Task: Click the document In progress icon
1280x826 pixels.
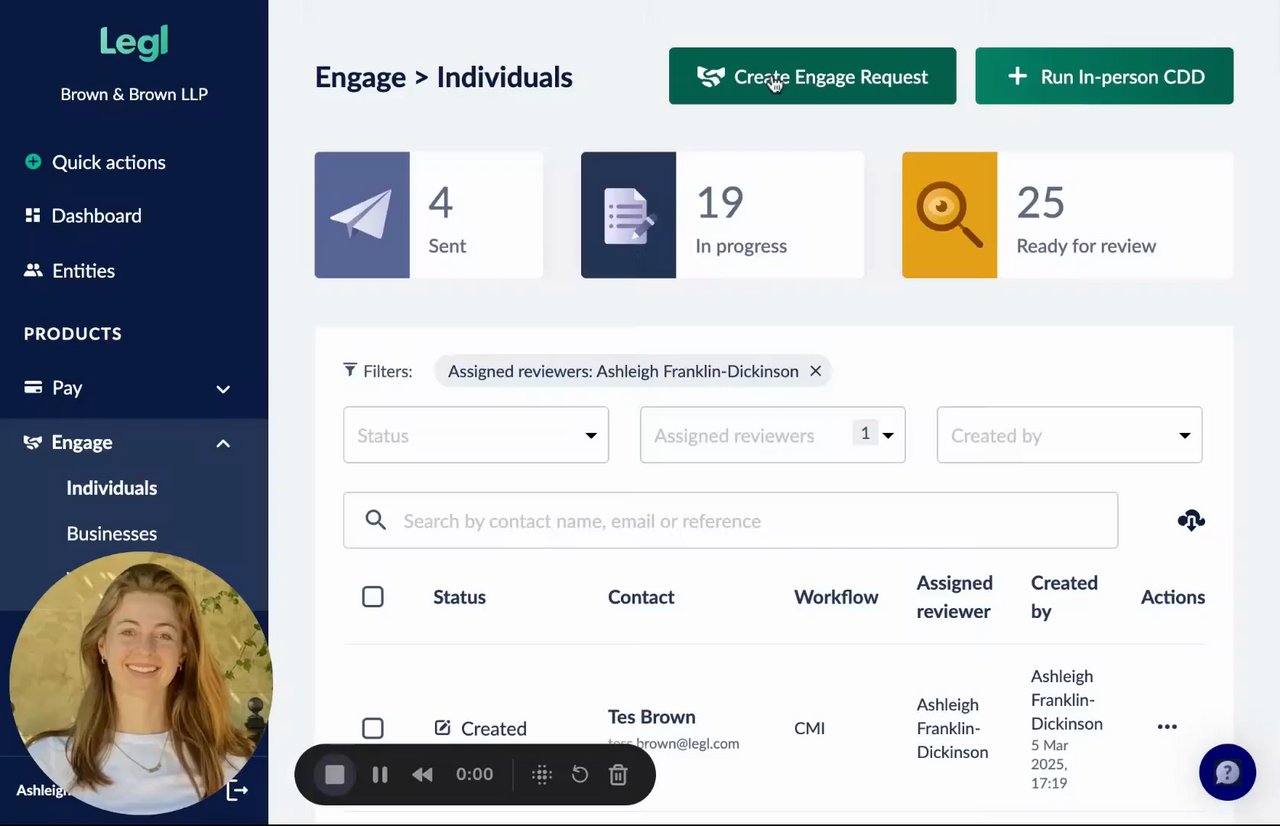Action: point(628,215)
